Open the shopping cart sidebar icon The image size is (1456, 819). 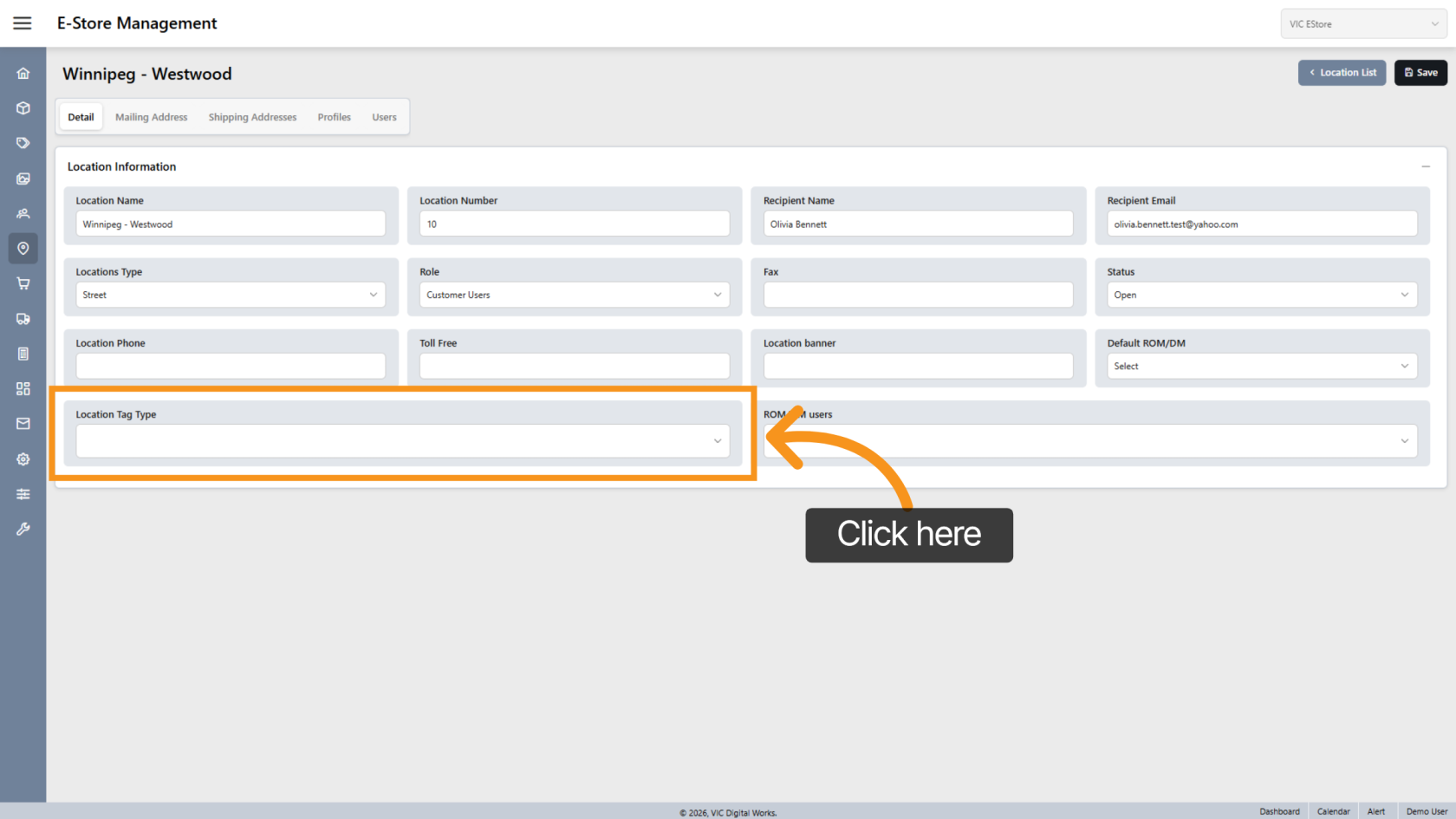tap(23, 283)
